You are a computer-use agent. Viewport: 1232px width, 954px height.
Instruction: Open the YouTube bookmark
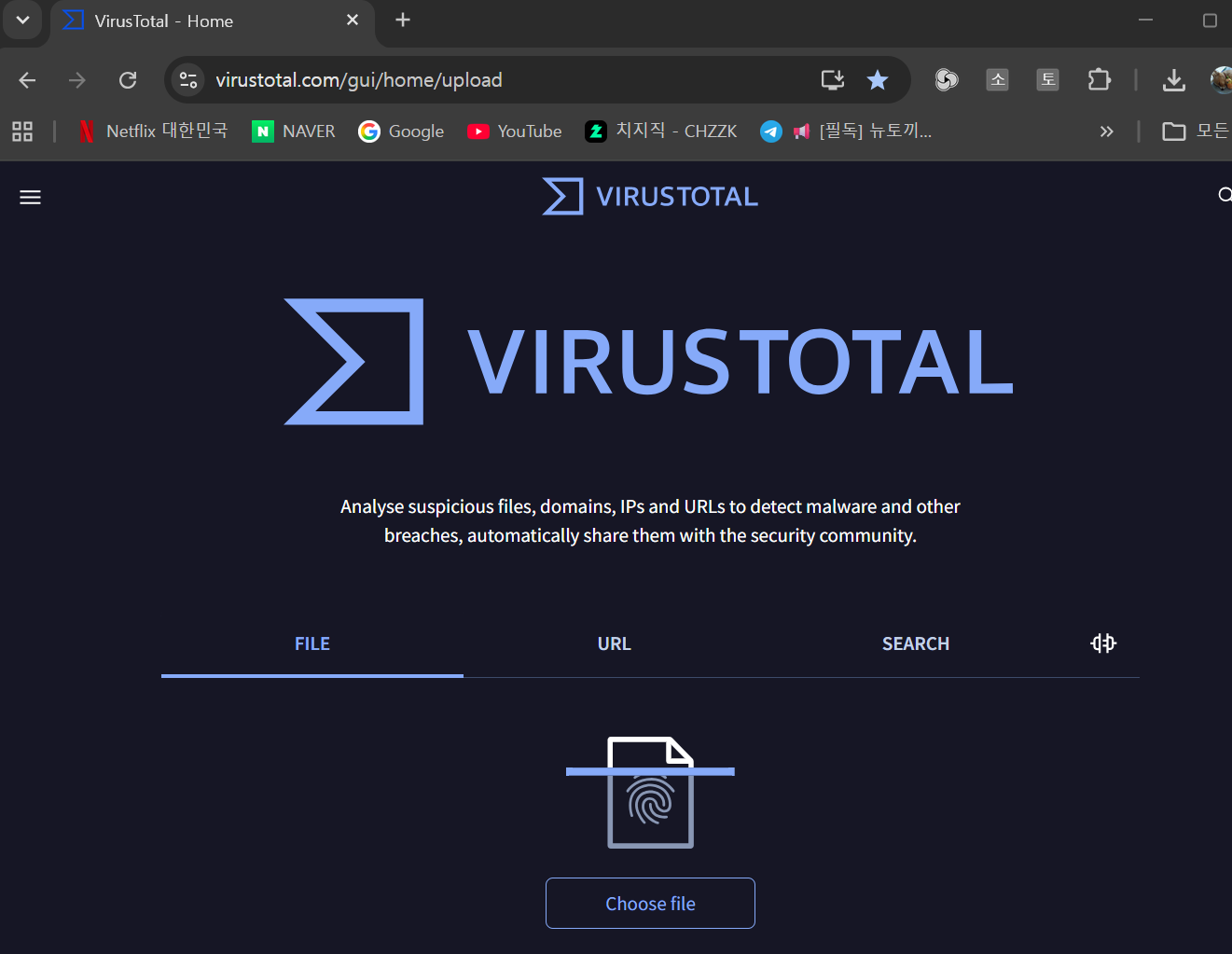[x=515, y=131]
